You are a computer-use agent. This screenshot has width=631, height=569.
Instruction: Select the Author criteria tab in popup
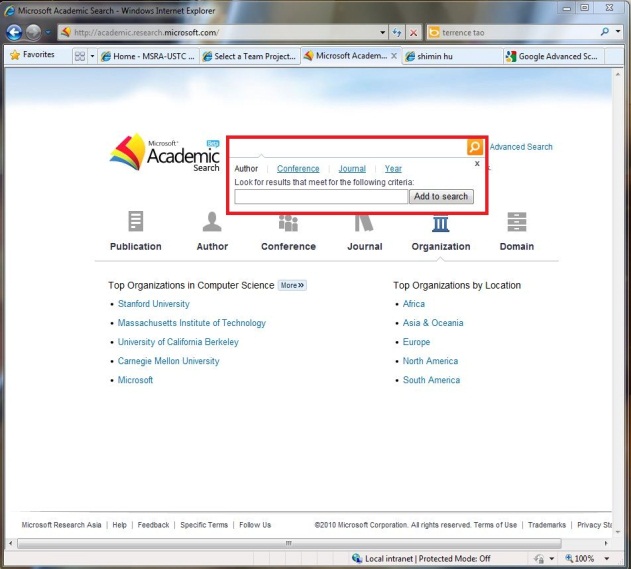click(246, 169)
